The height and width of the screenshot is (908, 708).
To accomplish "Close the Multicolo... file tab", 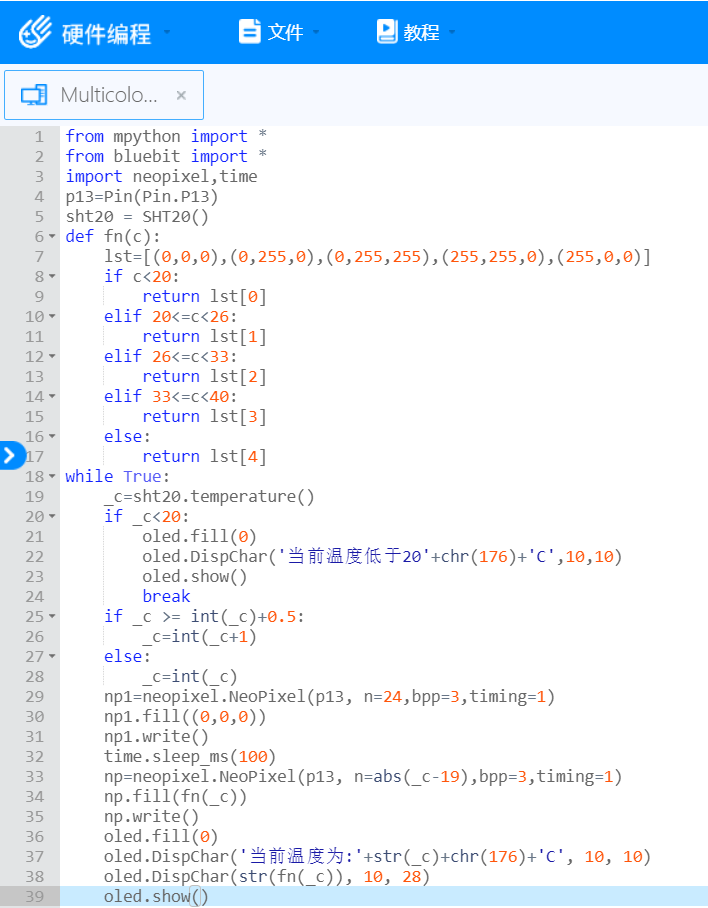I will click(x=181, y=95).
